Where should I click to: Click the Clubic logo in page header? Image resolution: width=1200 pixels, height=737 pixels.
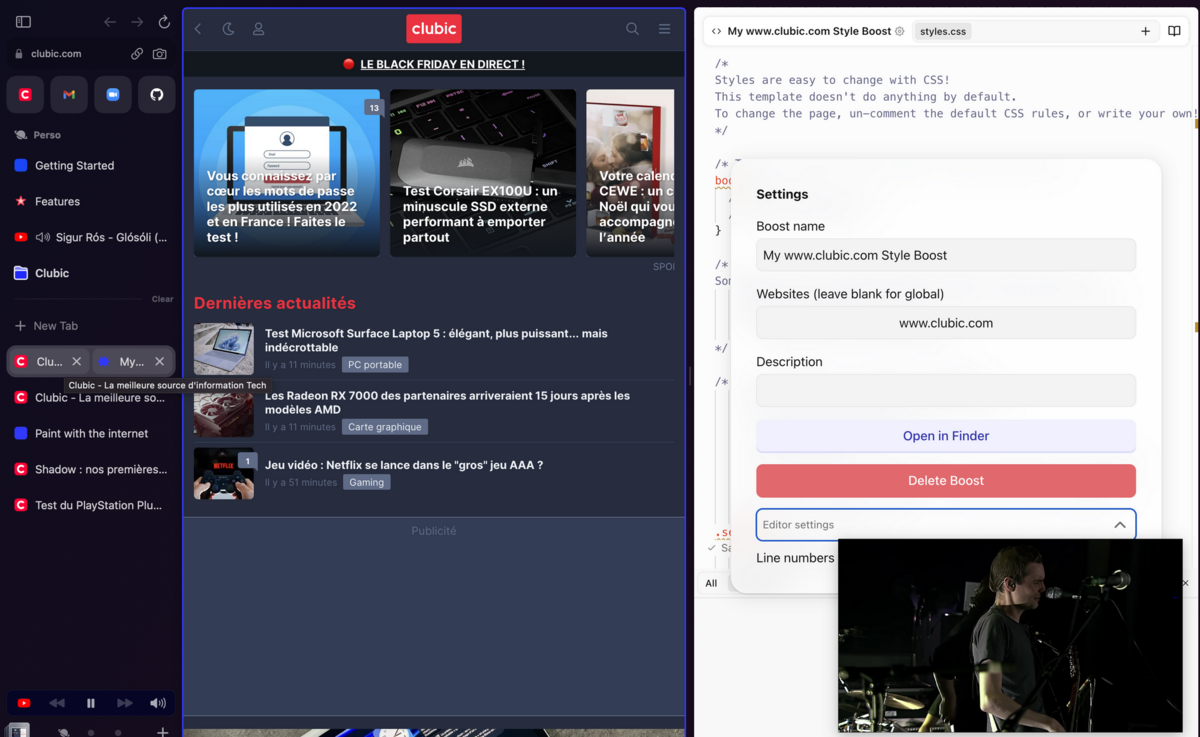click(x=434, y=29)
